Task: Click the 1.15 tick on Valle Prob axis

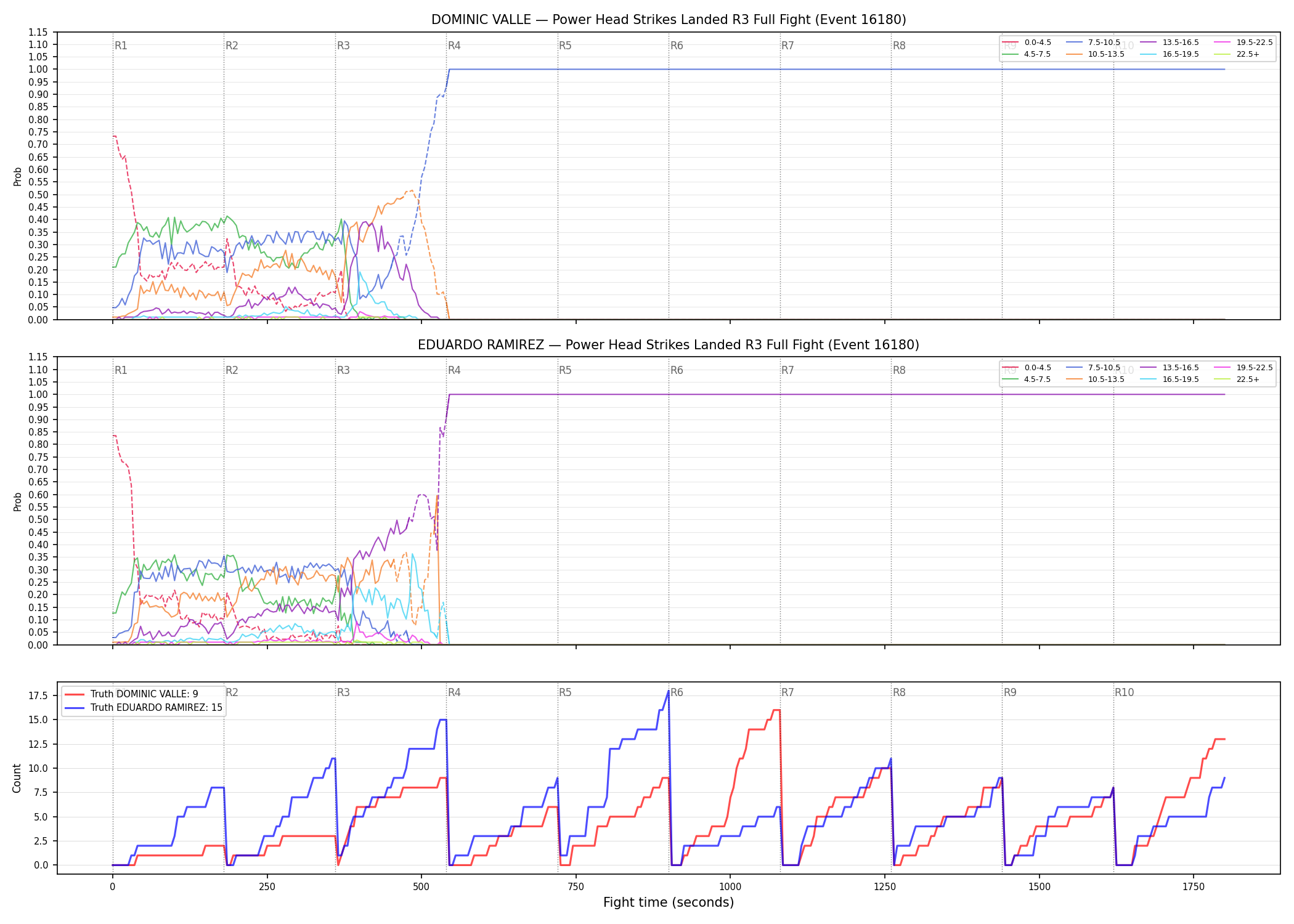Action: pos(38,32)
